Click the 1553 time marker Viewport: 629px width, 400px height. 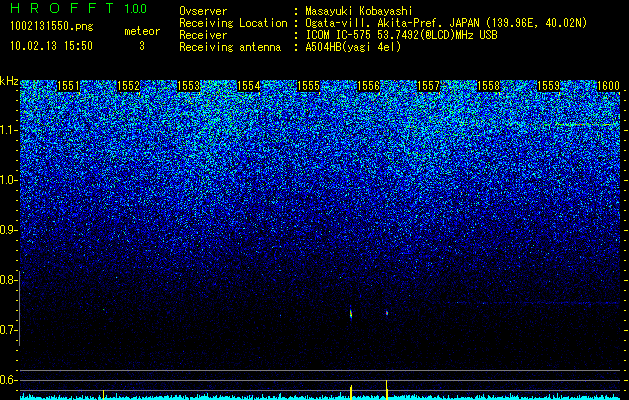(188, 86)
